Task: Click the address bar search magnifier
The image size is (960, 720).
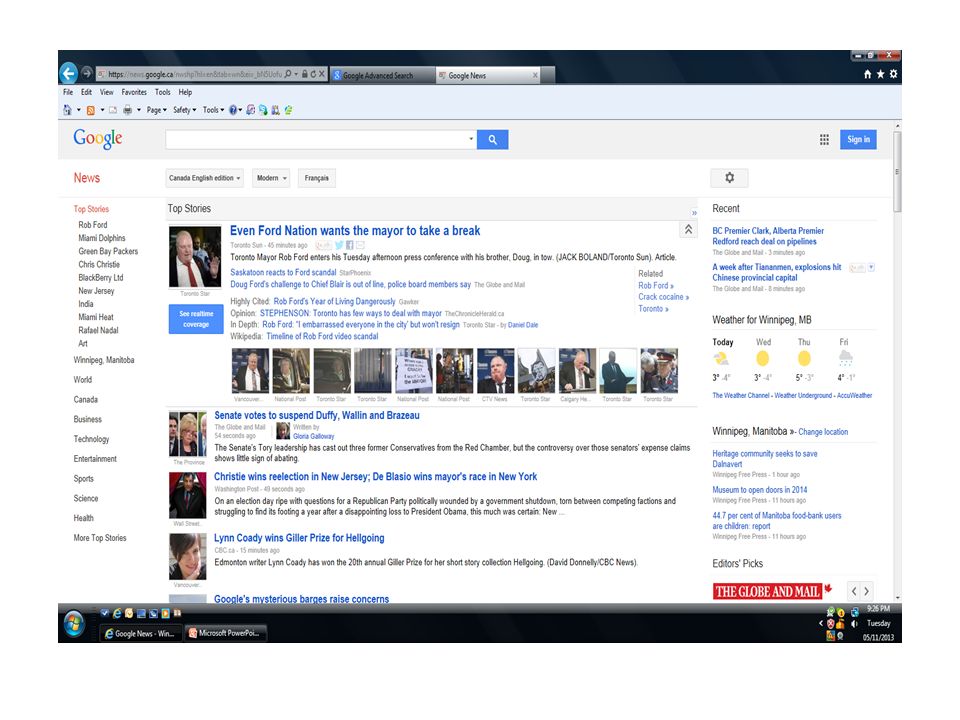Action: point(288,74)
